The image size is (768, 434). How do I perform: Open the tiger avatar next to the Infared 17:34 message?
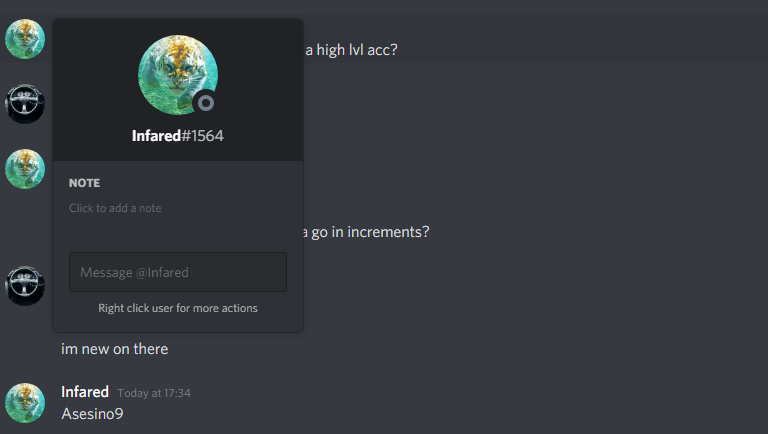tap(25, 403)
